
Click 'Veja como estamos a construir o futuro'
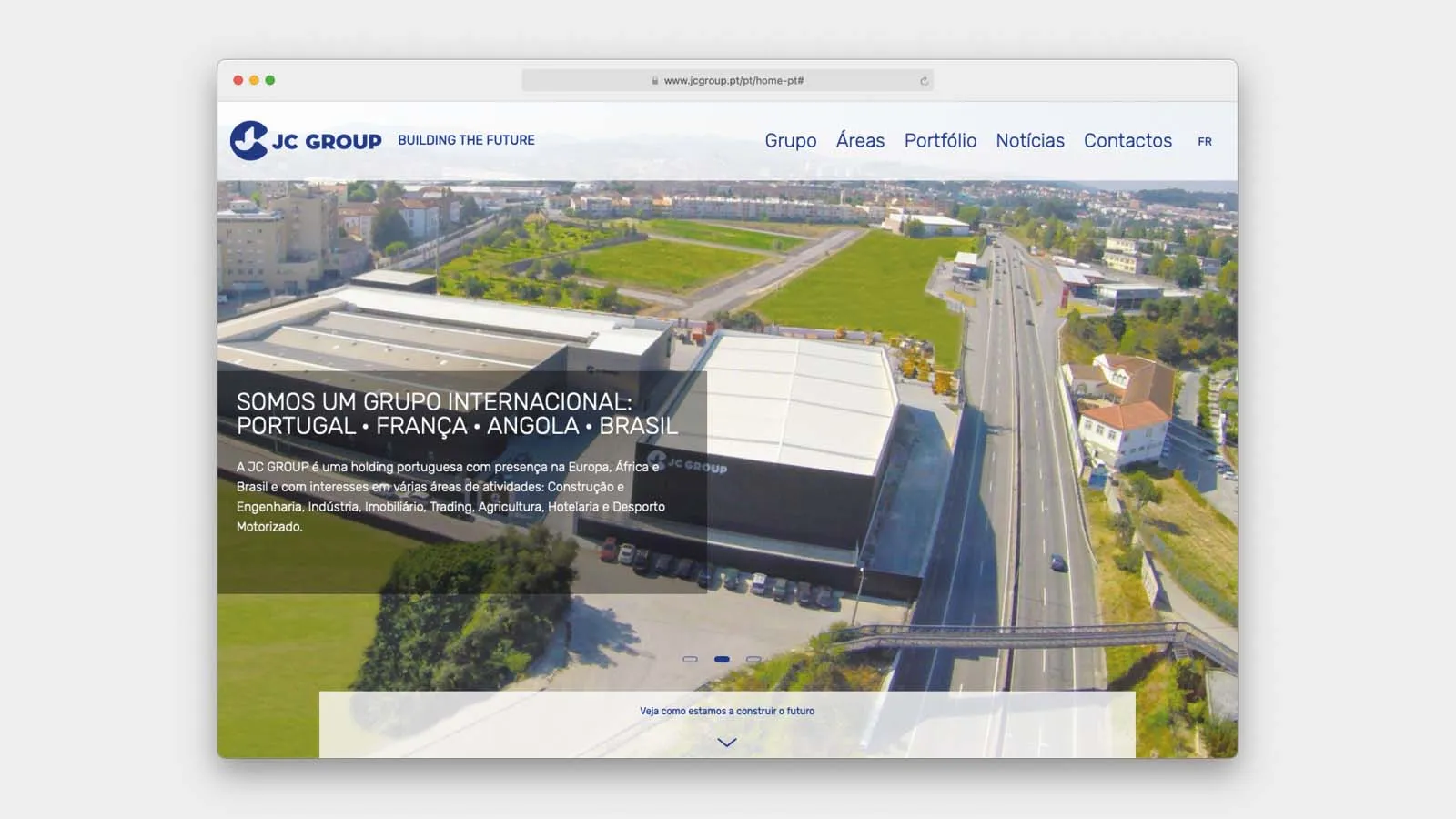(x=727, y=711)
